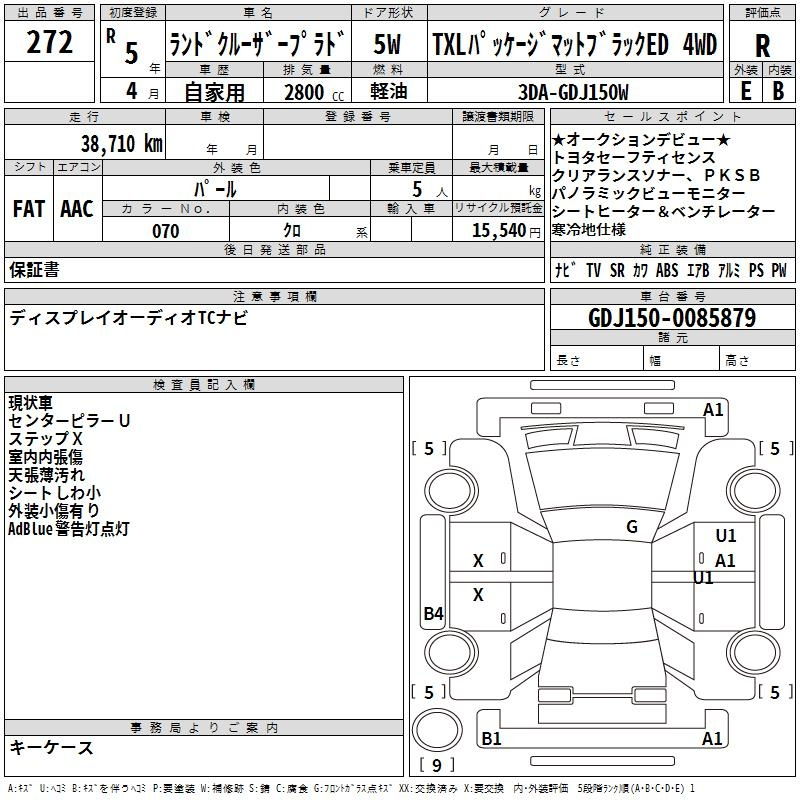The width and height of the screenshot is (800, 800).
Task: Click inspector note 外装小傷有り
Action: [54, 511]
